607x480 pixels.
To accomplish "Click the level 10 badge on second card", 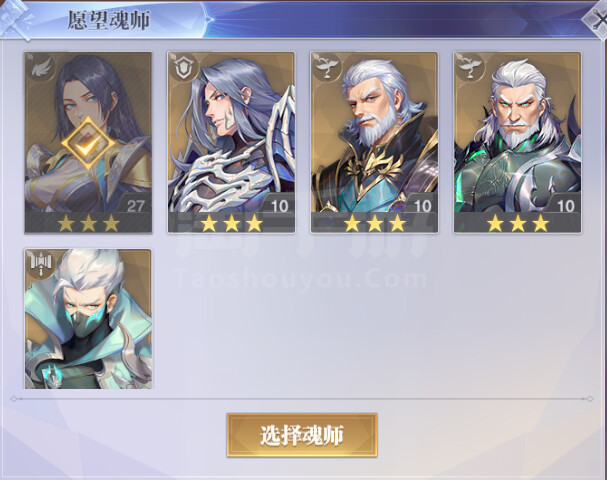I will tap(279, 206).
